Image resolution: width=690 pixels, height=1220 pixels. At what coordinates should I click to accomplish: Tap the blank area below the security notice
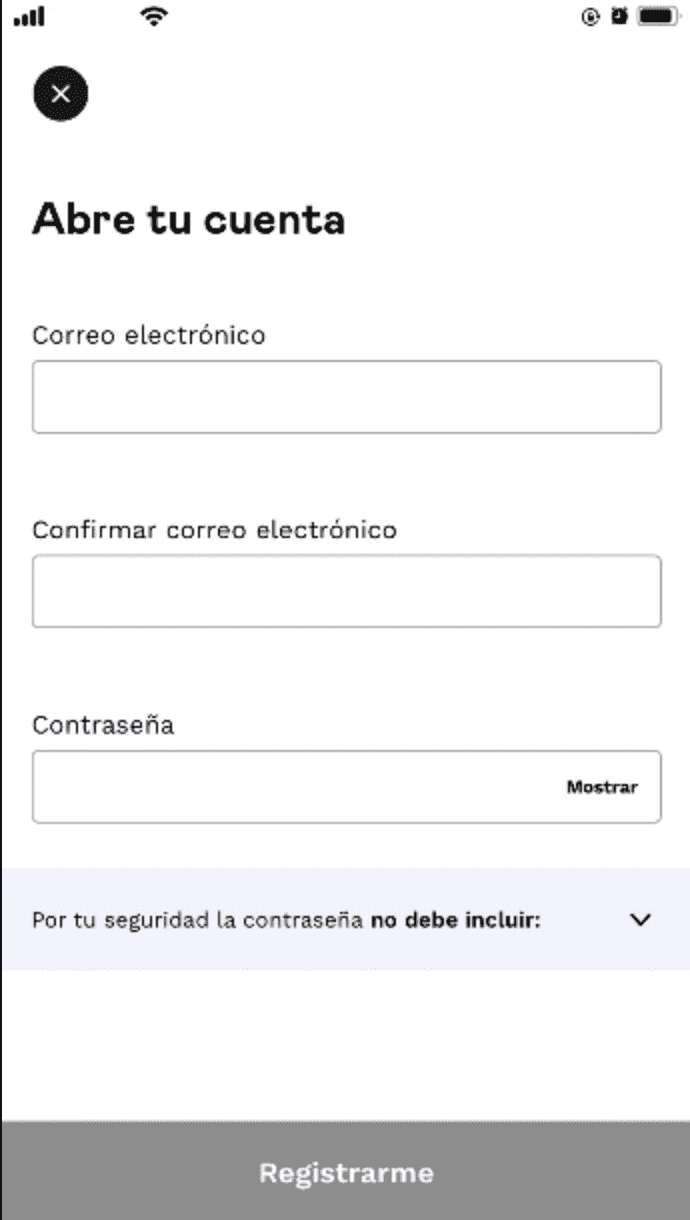[345, 1045]
